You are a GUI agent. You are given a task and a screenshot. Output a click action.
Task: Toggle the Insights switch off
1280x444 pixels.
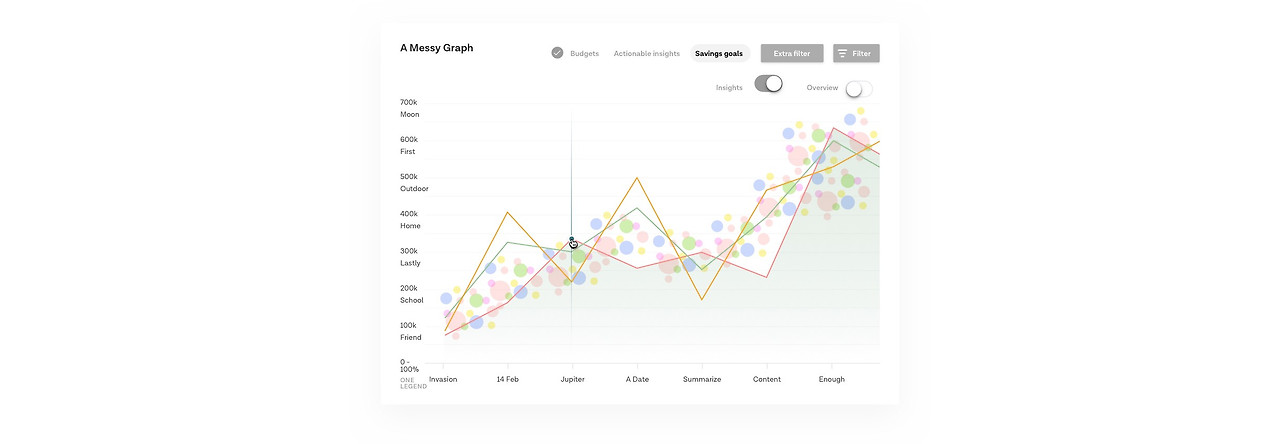769,84
